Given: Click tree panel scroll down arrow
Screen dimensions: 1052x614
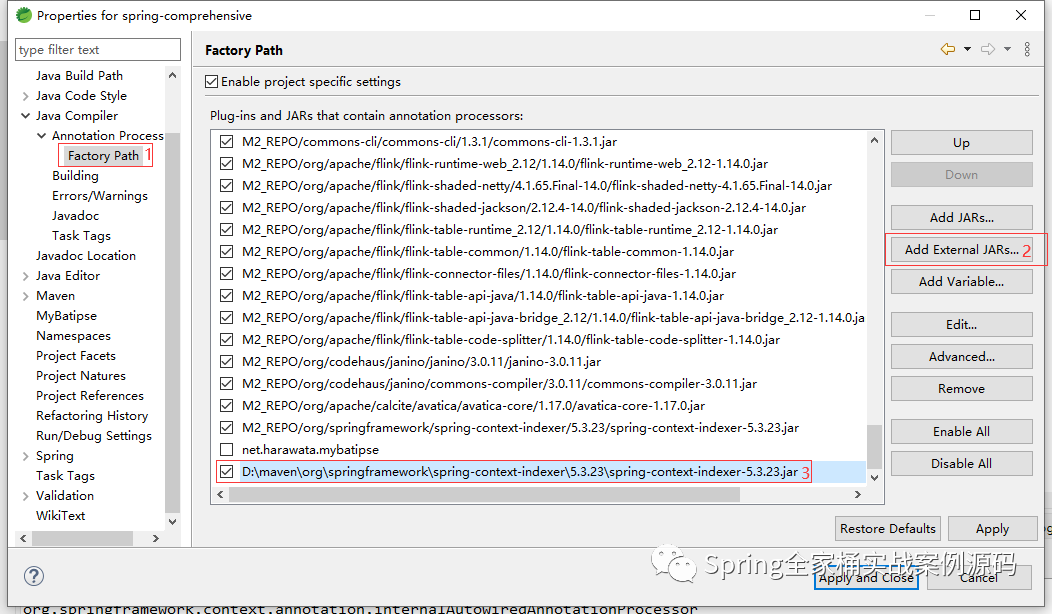Looking at the screenshot, I should (x=172, y=521).
